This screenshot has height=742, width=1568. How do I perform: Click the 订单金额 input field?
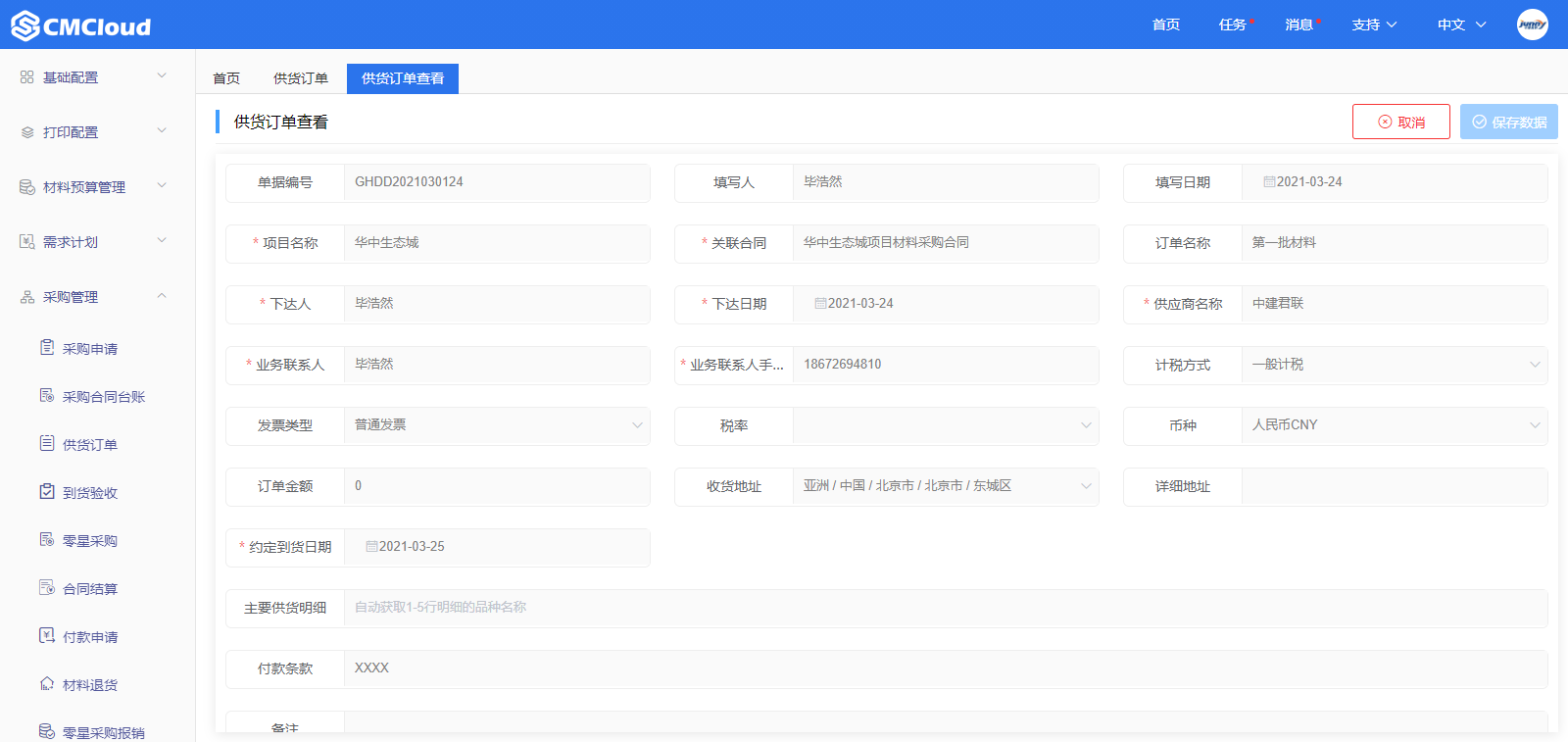[497, 486]
